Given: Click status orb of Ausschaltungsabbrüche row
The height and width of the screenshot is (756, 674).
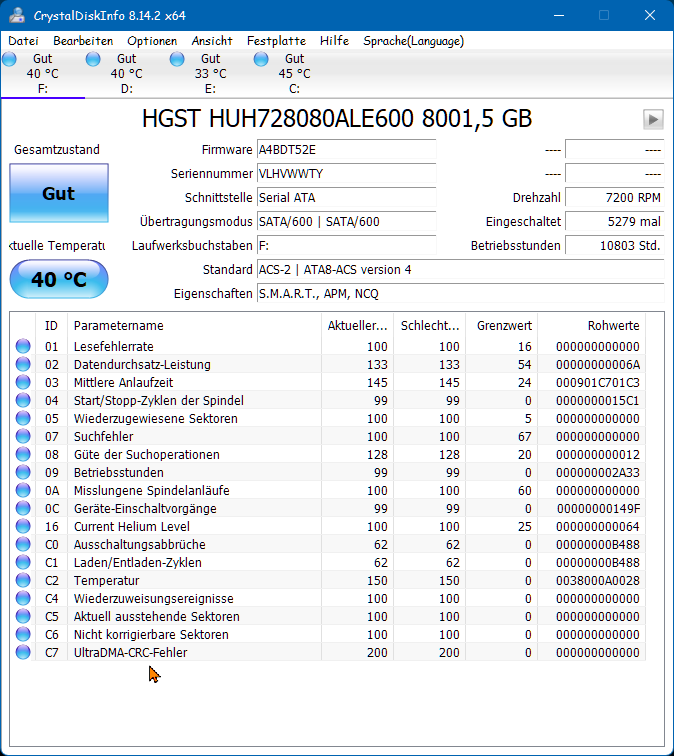Looking at the screenshot, I should tap(23, 544).
